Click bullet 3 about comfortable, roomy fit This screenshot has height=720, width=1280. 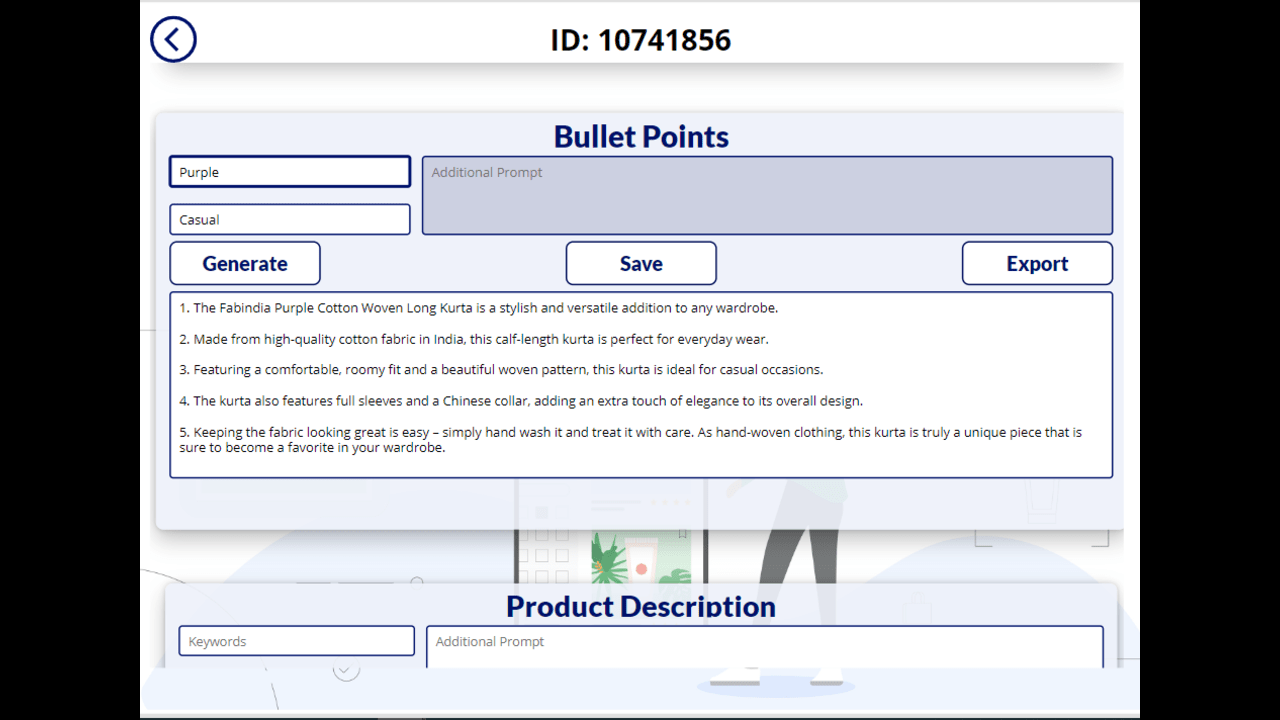(501, 370)
